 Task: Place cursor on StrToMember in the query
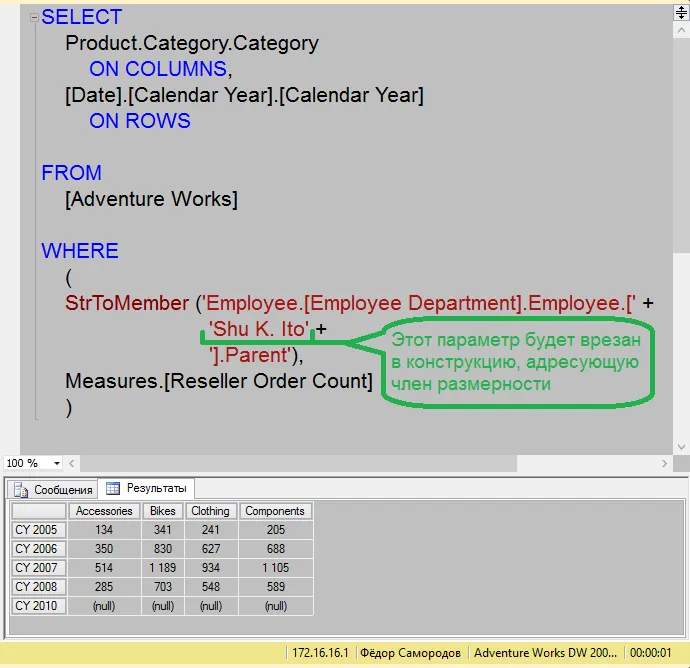tap(126, 303)
